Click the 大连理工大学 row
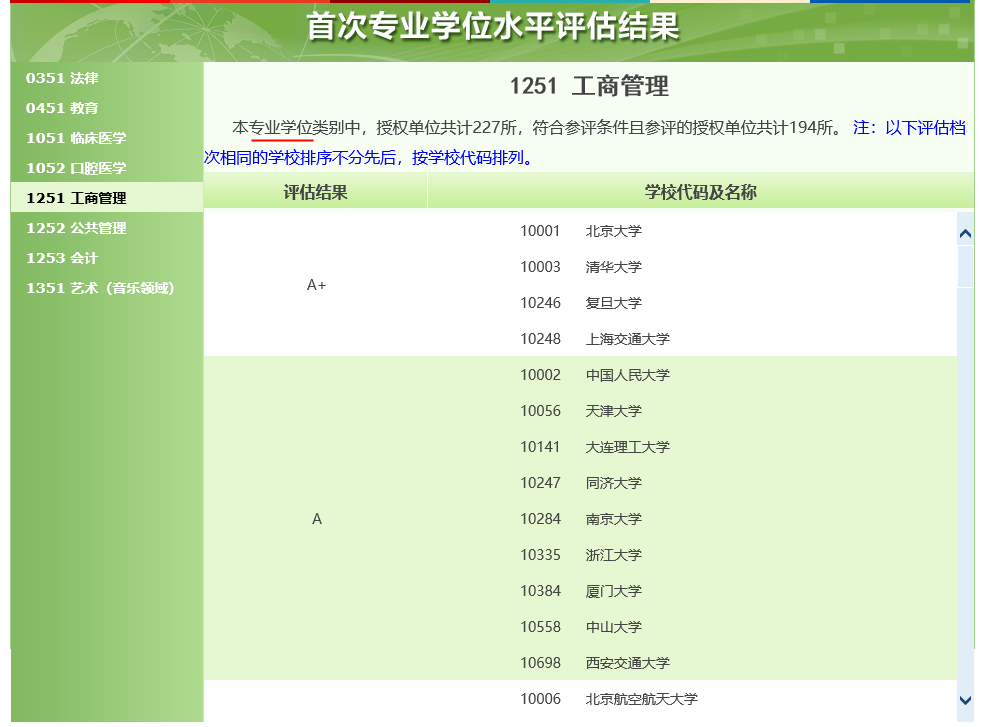Screen dimensions: 984x727 [x=692, y=447]
